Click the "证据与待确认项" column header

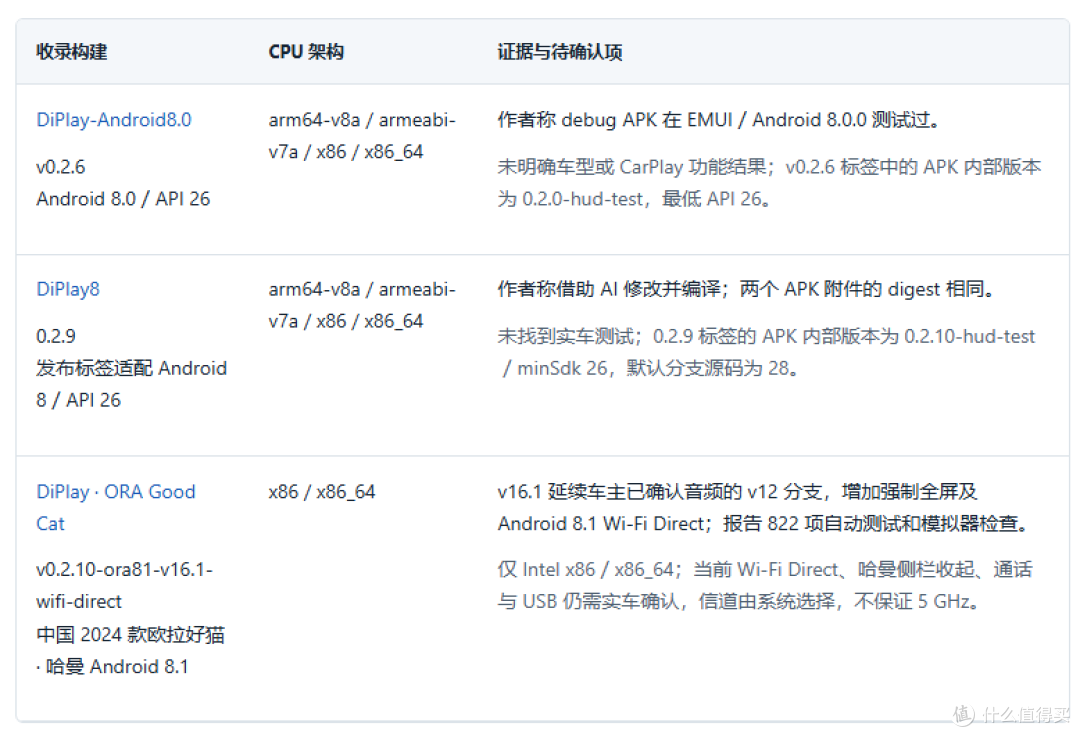coord(560,52)
